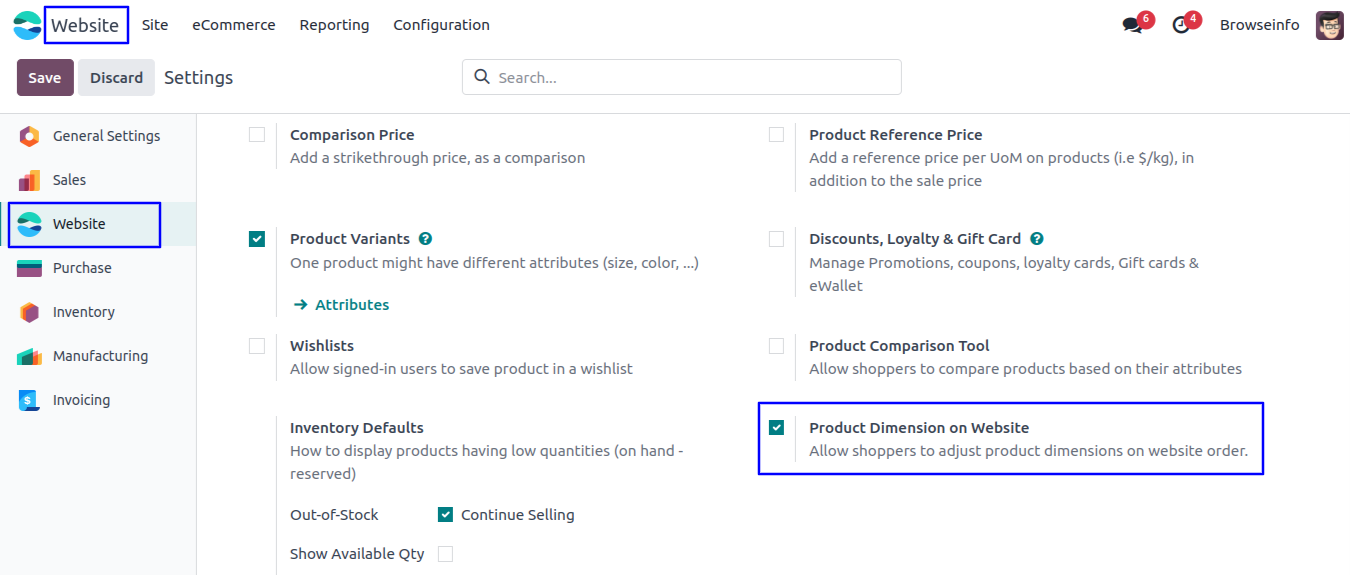Open the activities clock icon
The height and width of the screenshot is (575, 1350).
point(1181,25)
